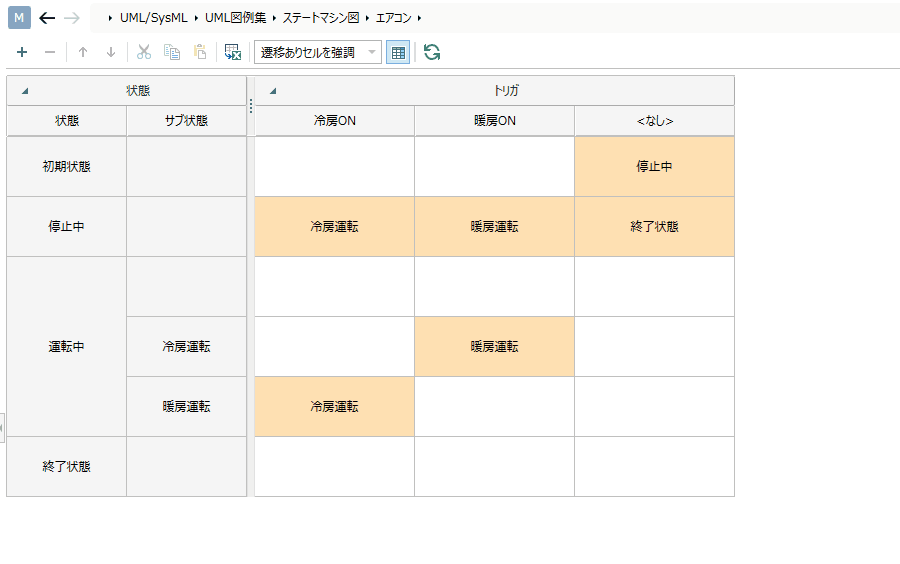Go back with the left arrow
The width and height of the screenshot is (900, 564).
47,18
